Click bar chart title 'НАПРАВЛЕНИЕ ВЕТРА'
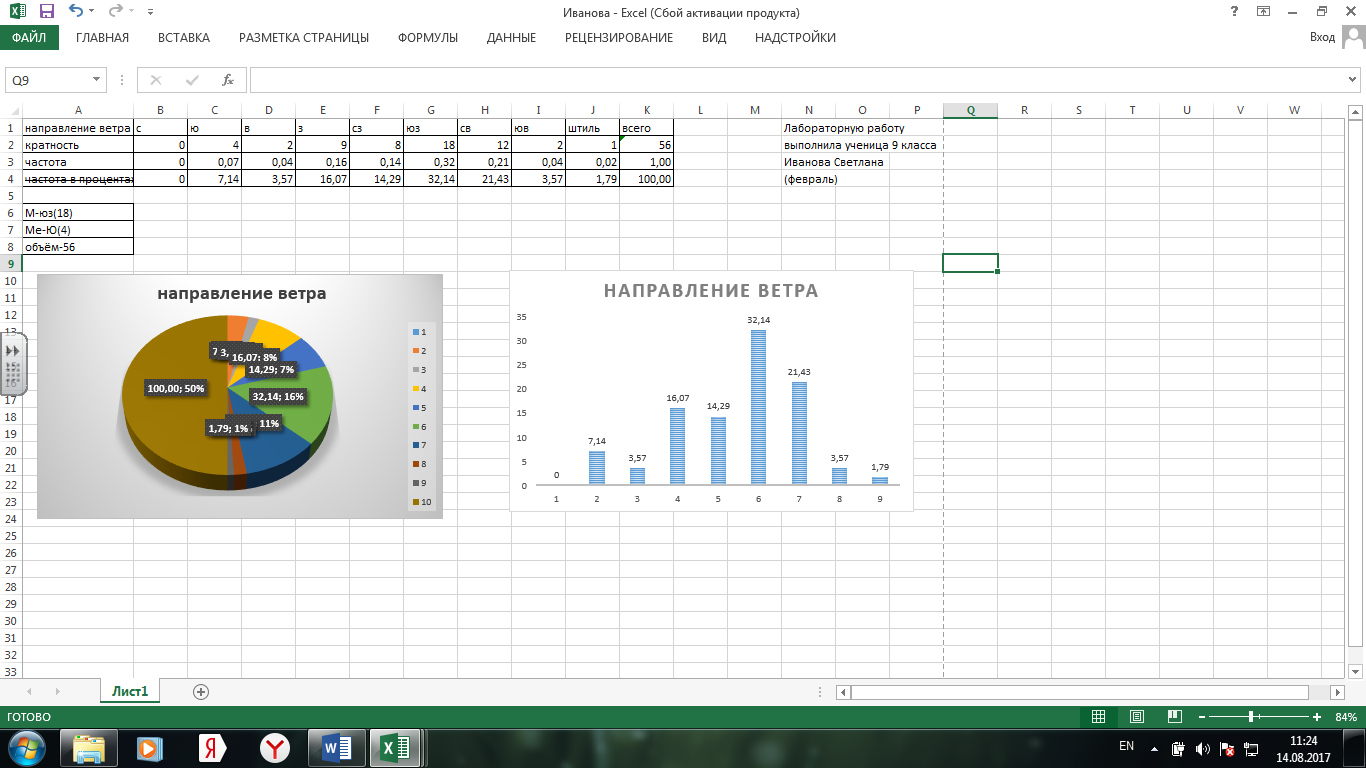The image size is (1366, 768). point(711,291)
